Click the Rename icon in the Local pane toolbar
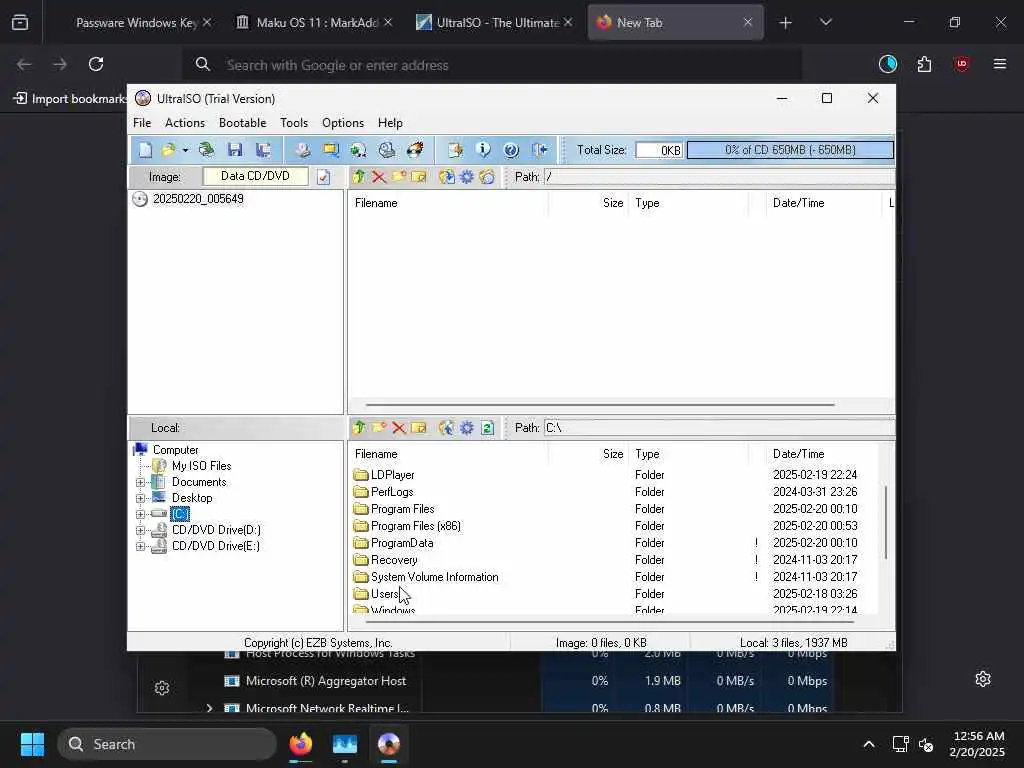The height and width of the screenshot is (768, 1024). (x=419, y=428)
